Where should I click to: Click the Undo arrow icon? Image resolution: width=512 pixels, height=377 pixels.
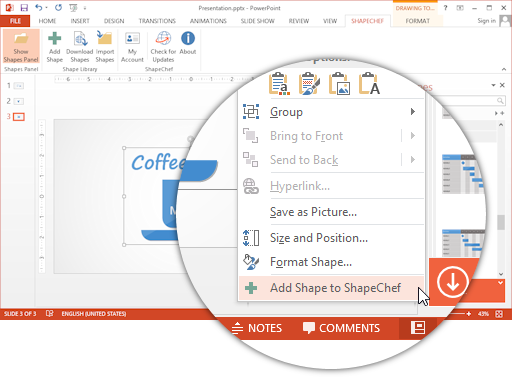[39, 7]
